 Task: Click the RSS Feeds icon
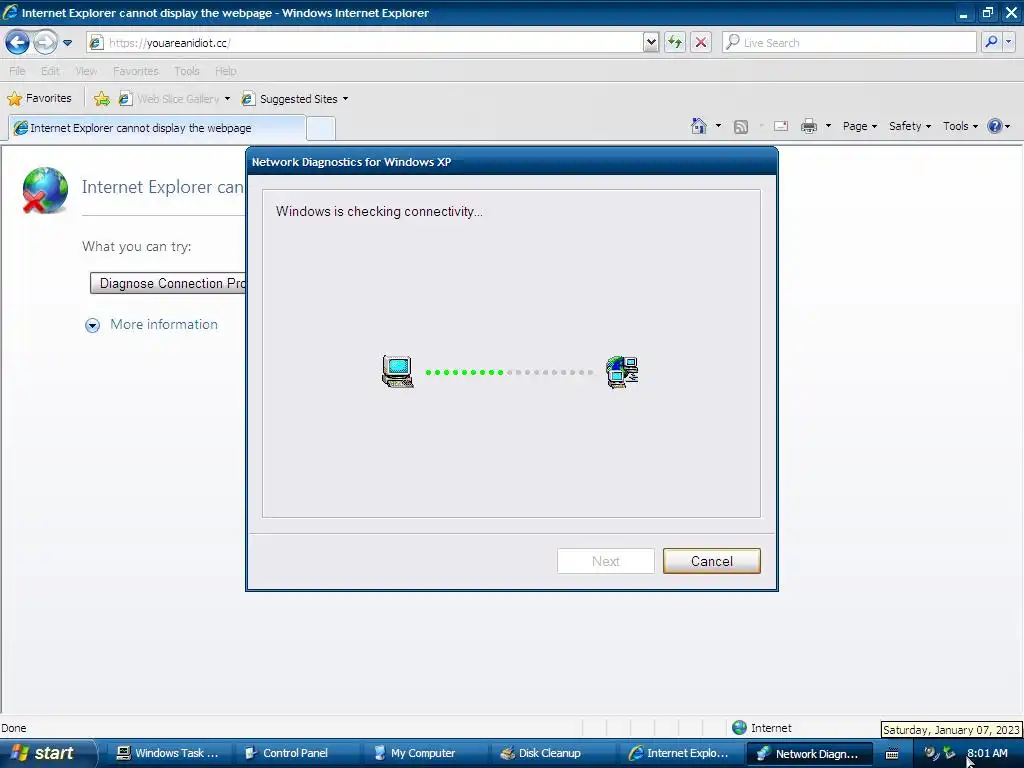741,127
